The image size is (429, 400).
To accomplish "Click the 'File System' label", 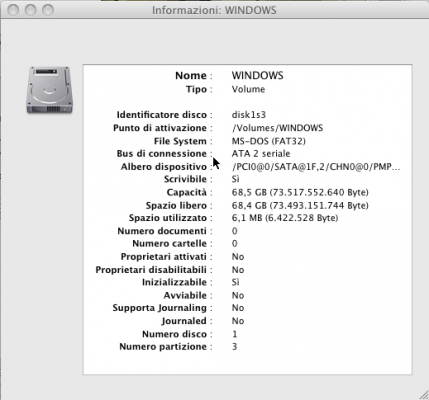I will 180,141.
